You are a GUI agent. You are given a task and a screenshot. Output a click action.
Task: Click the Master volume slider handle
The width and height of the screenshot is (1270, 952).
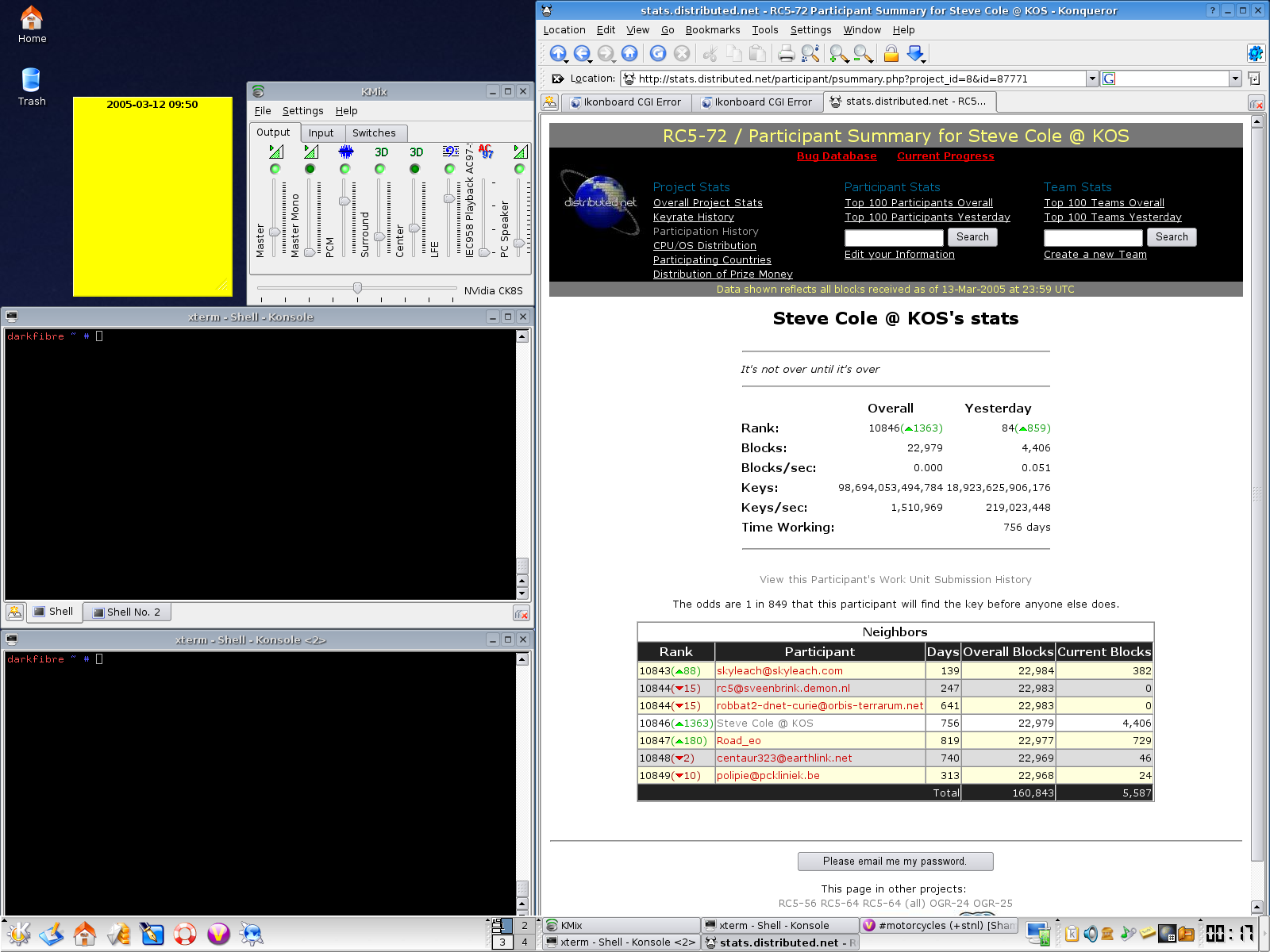click(x=274, y=232)
